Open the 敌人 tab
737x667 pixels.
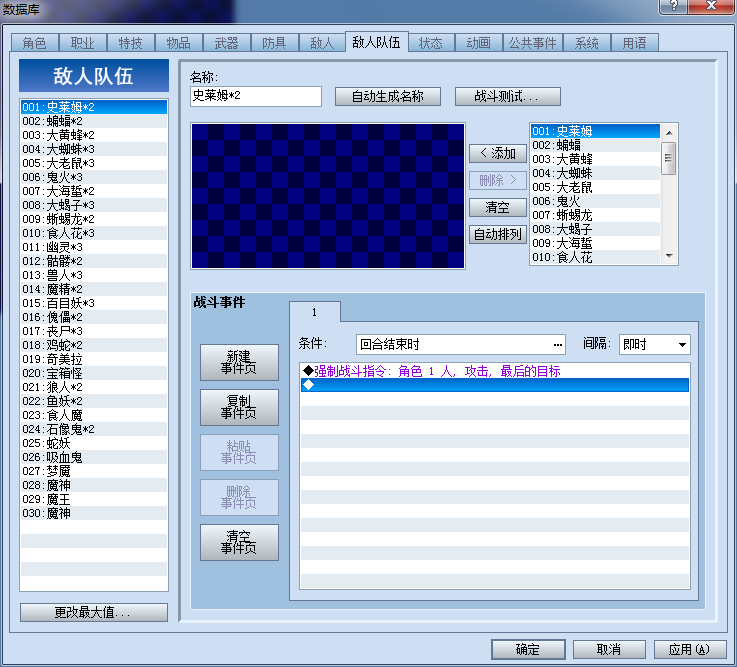click(321, 43)
